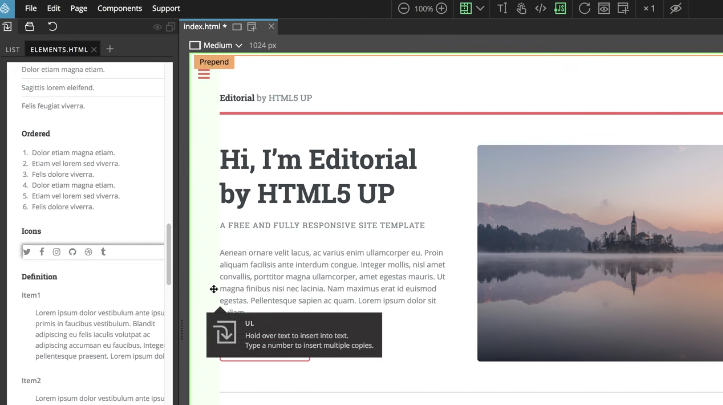Zoom in with the plus icon

click(441, 8)
